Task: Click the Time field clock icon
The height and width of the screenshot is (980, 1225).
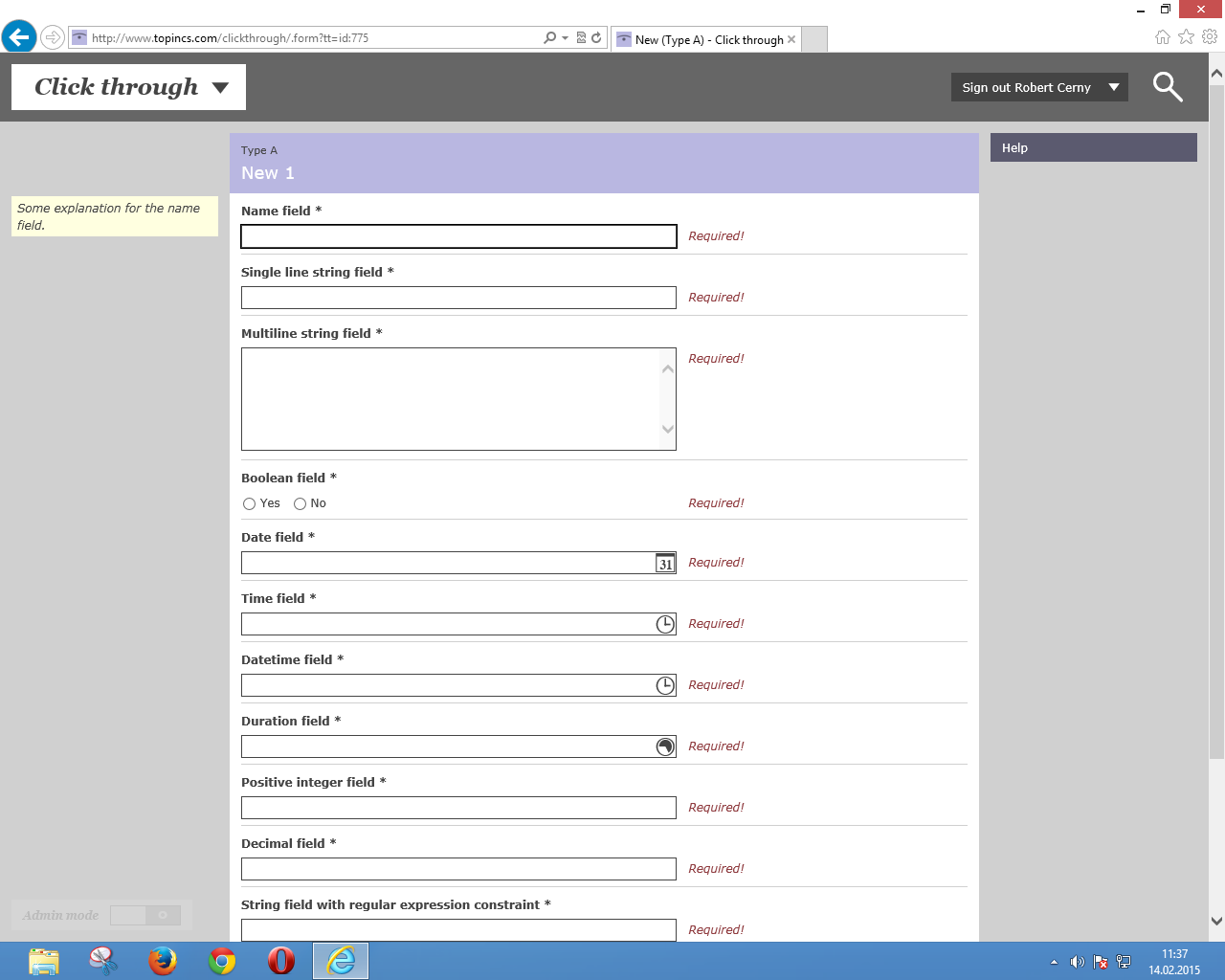Action: [x=665, y=625]
